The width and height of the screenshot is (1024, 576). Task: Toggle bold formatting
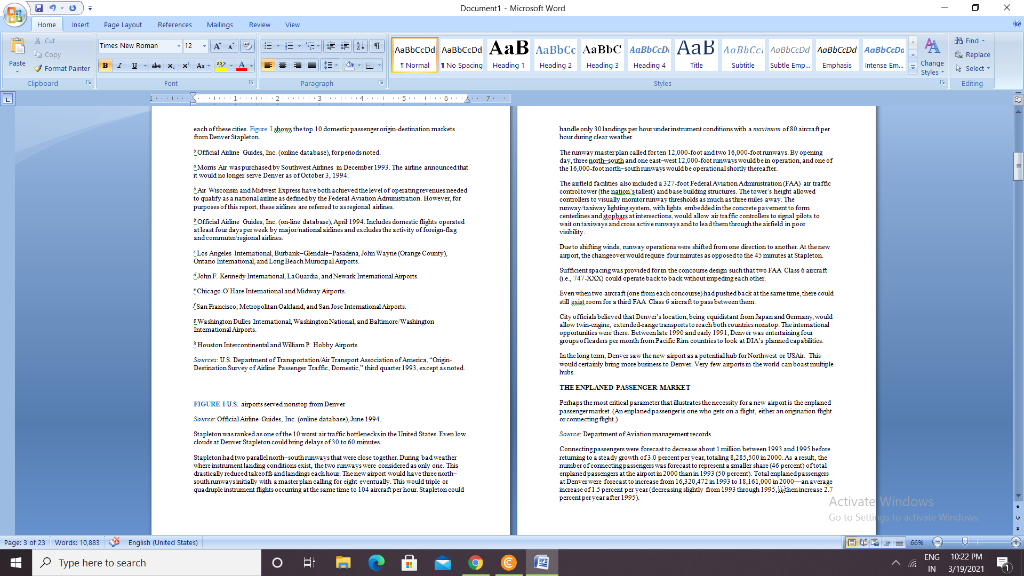pos(105,65)
